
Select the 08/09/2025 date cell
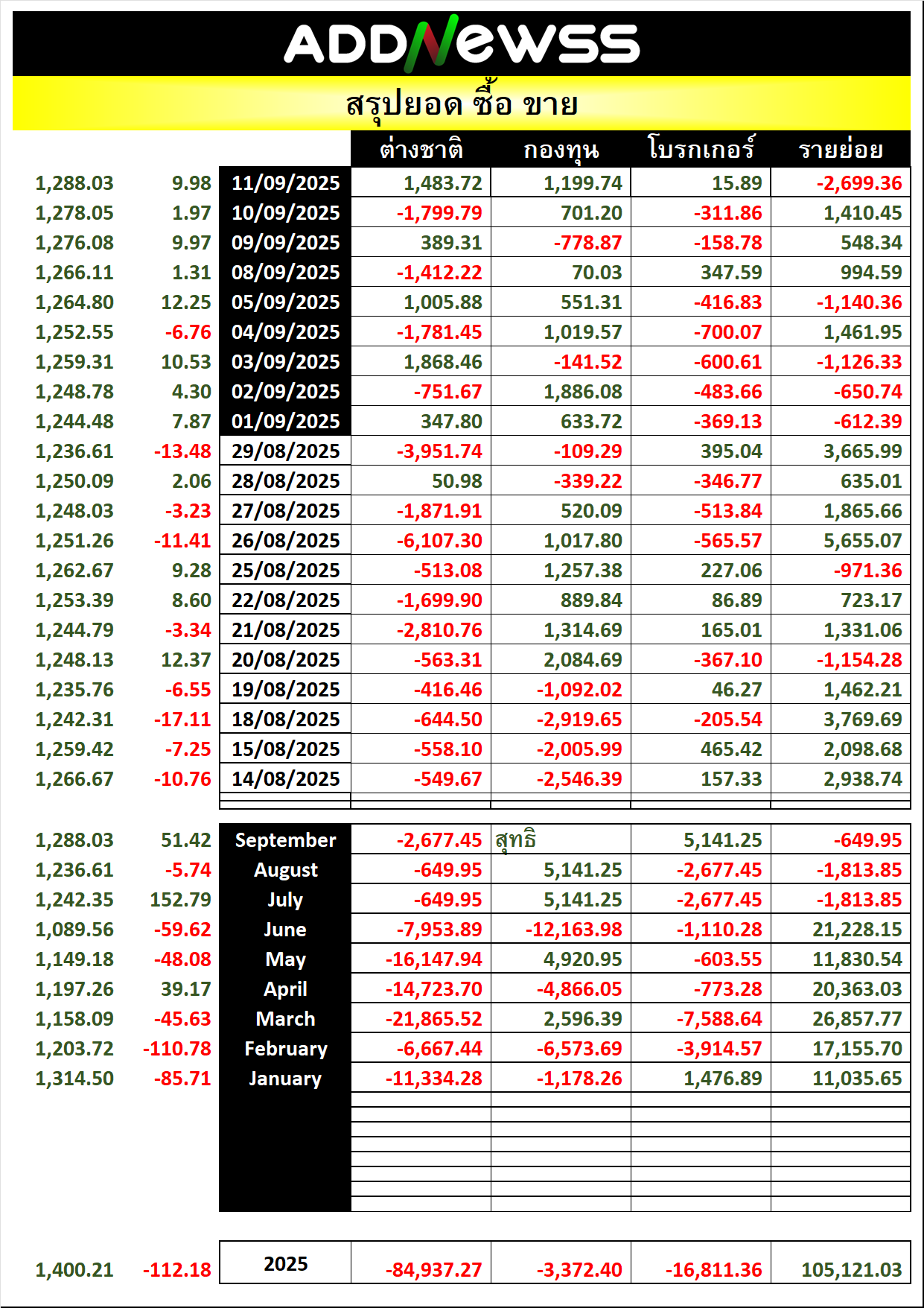click(285, 272)
